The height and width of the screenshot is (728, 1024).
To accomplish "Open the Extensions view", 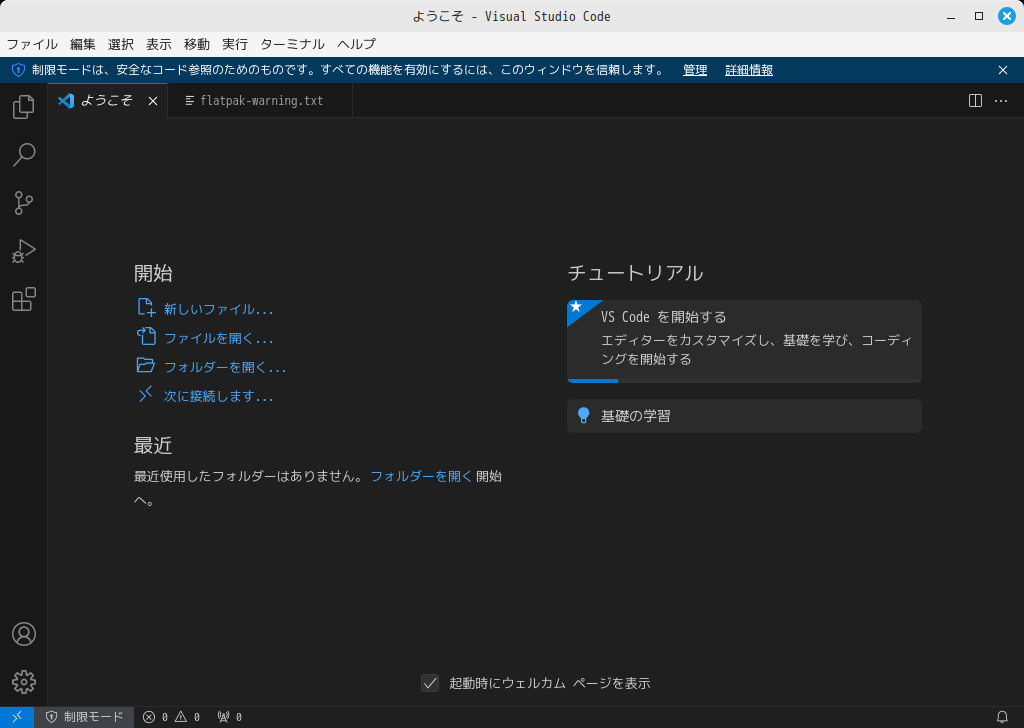I will point(24,299).
